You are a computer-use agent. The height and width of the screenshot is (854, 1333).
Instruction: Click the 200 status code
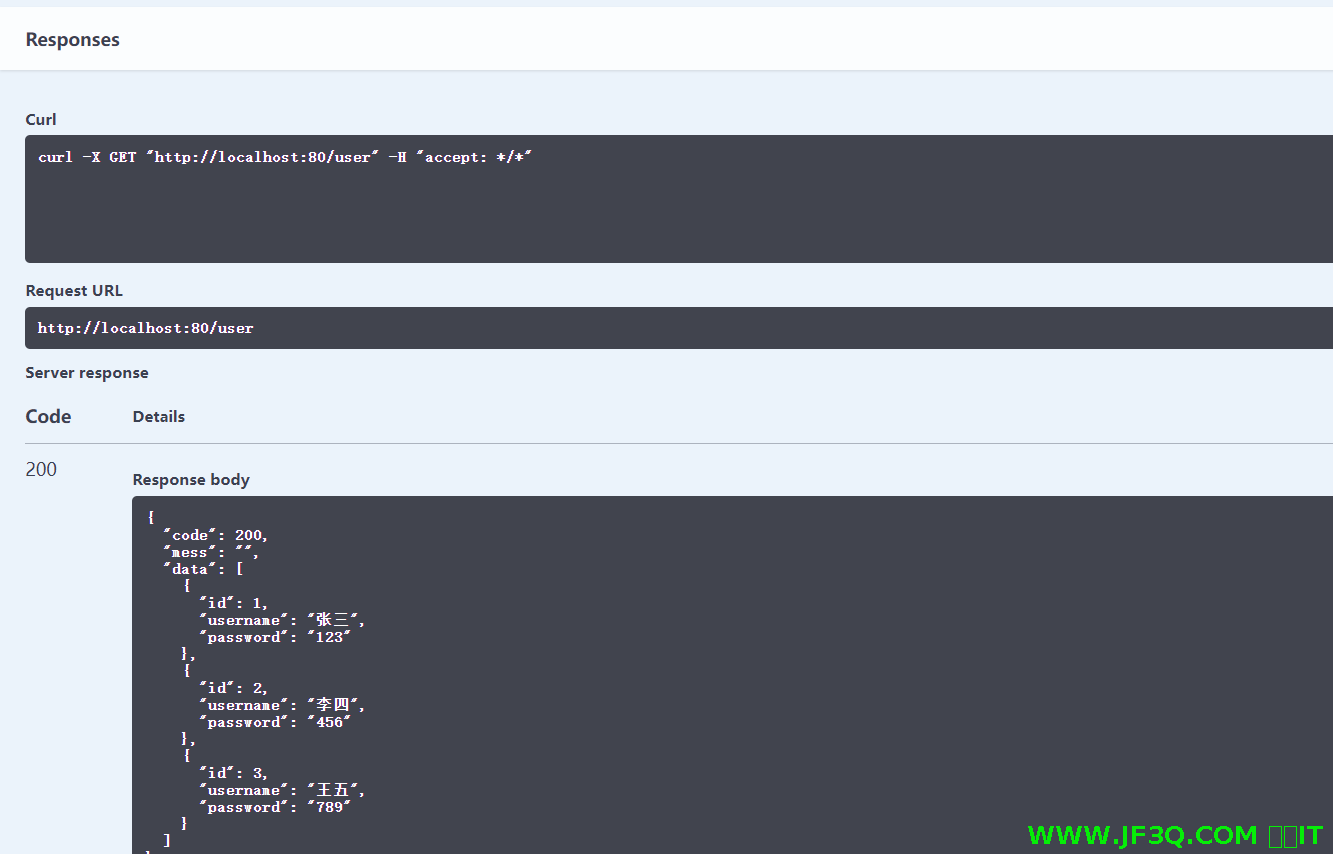(x=41, y=469)
